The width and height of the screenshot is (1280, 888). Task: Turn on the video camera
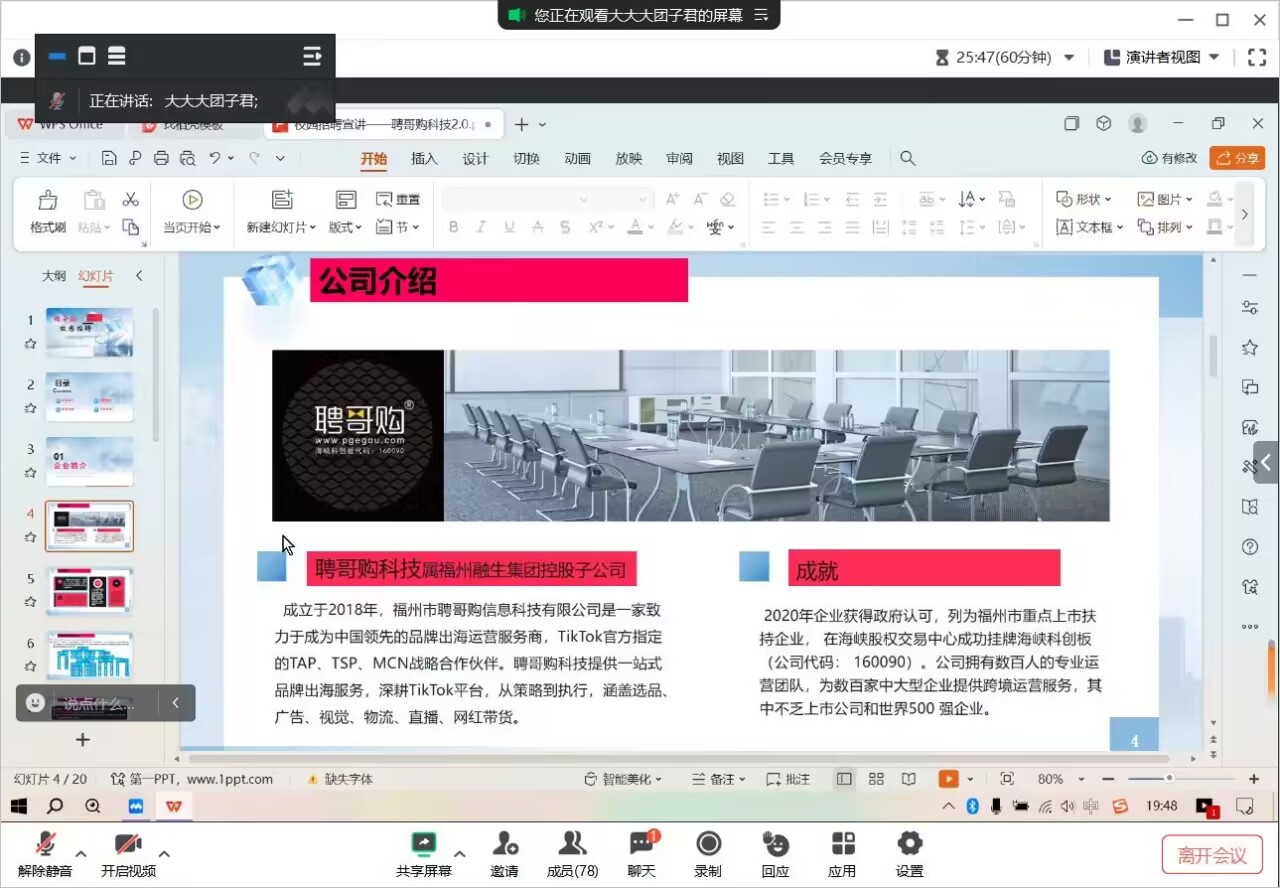(x=128, y=845)
